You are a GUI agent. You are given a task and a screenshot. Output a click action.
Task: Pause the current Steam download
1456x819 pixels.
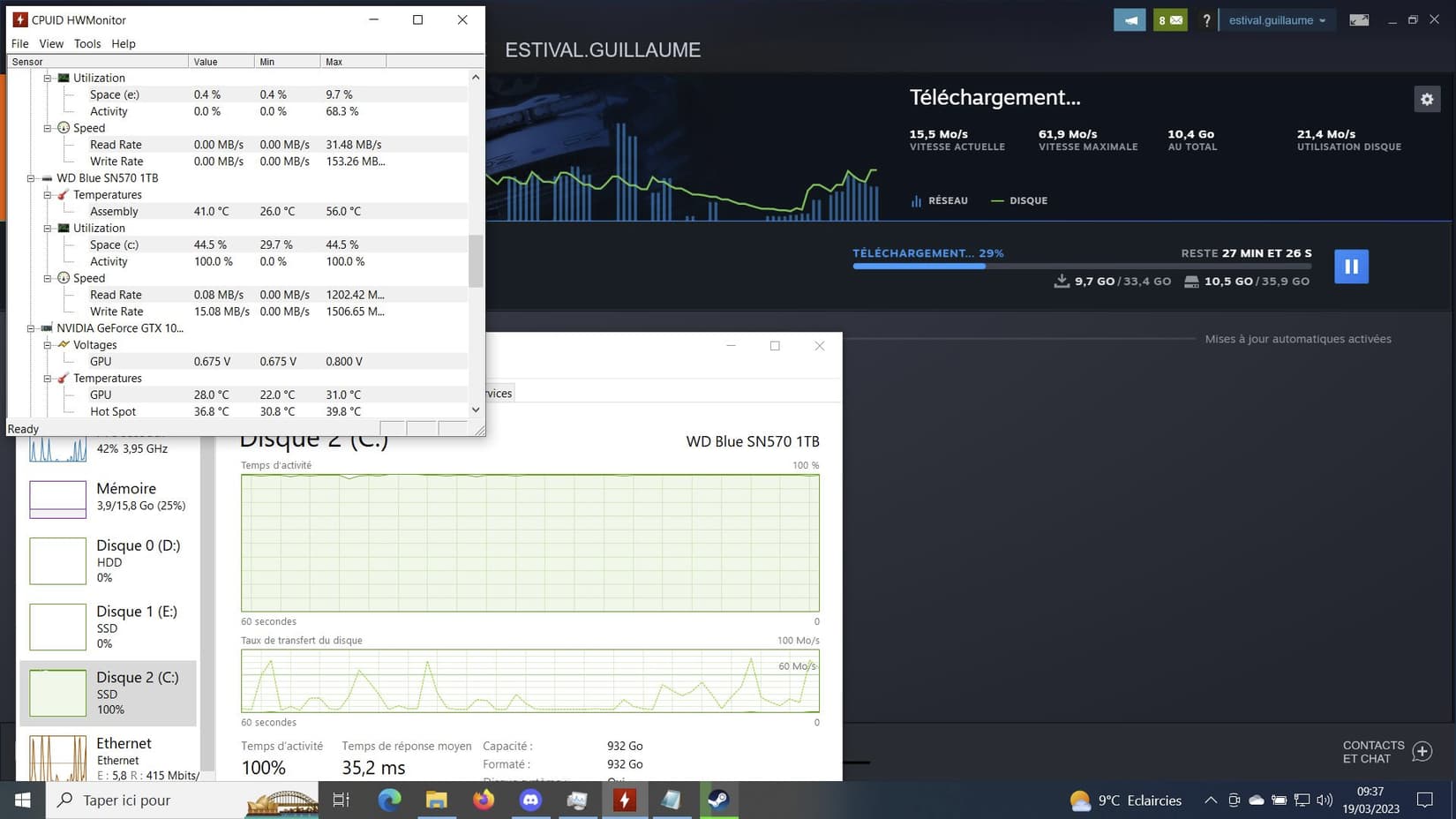[x=1351, y=266]
